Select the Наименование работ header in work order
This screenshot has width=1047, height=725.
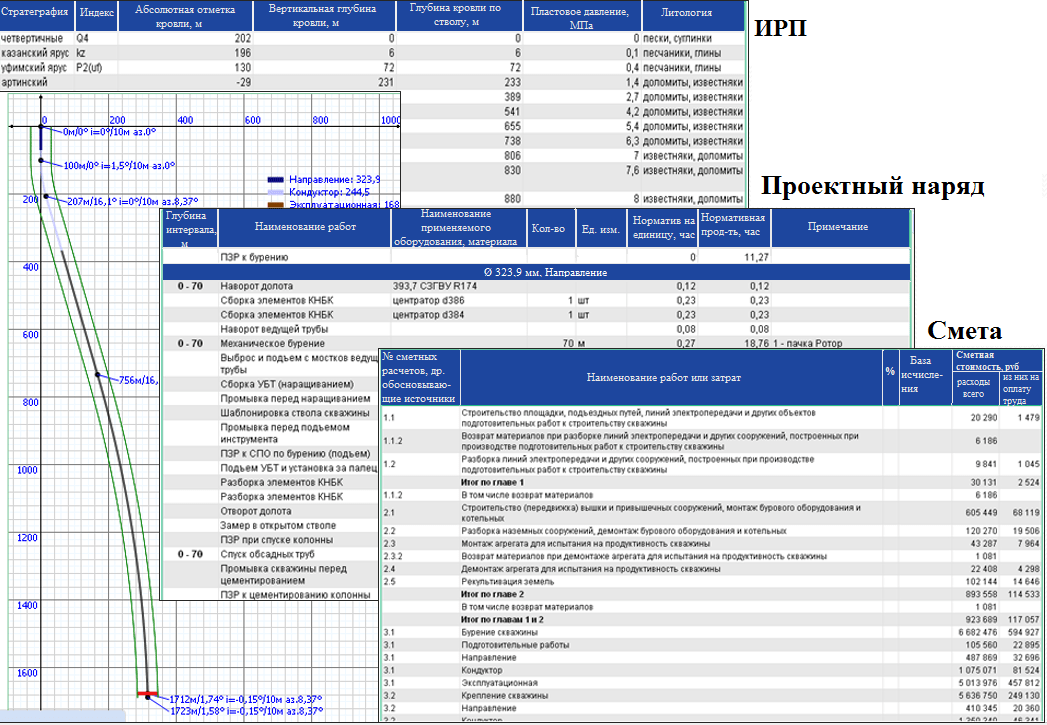(x=305, y=227)
